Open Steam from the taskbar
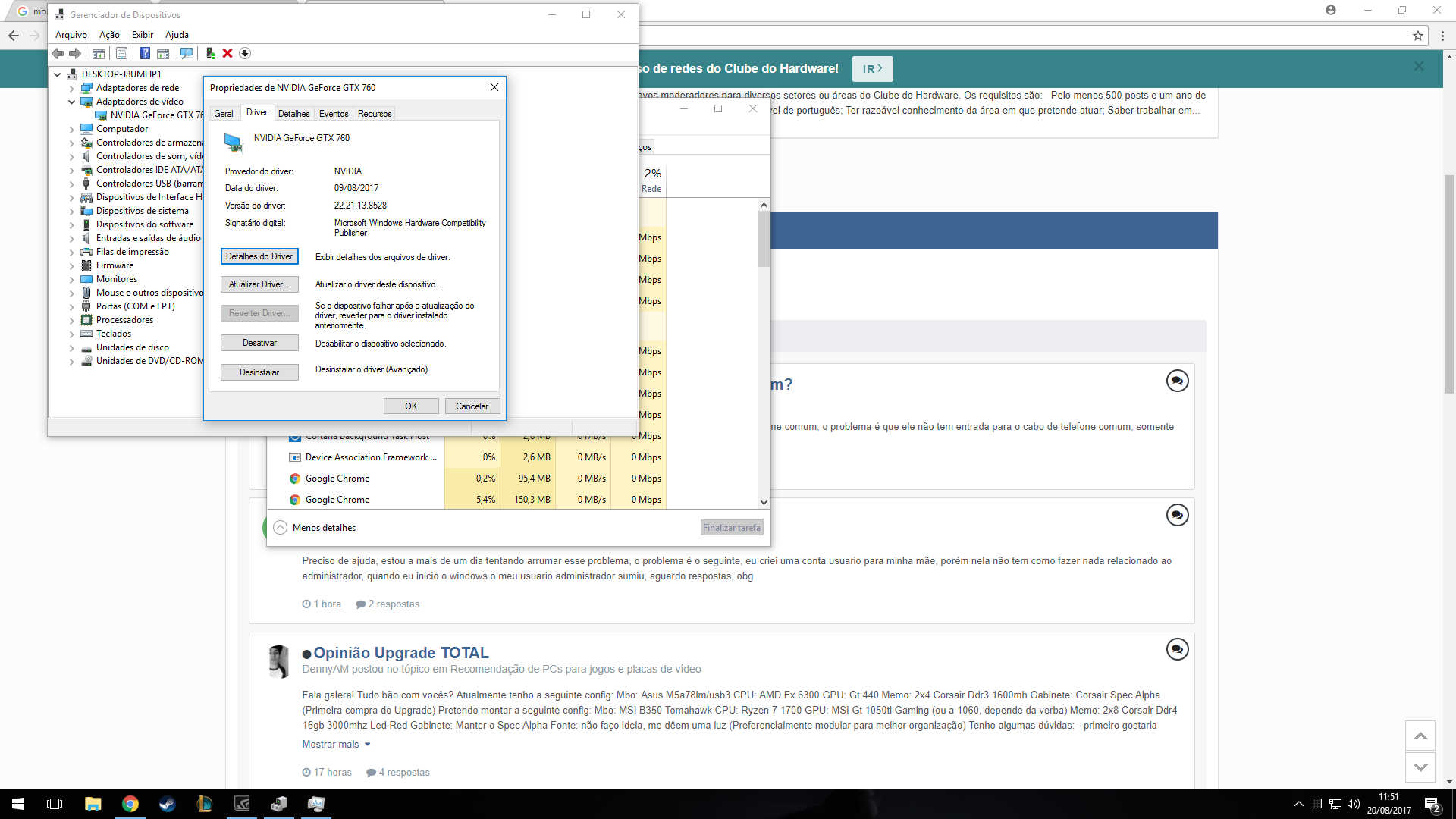The height and width of the screenshot is (819, 1456). click(168, 804)
